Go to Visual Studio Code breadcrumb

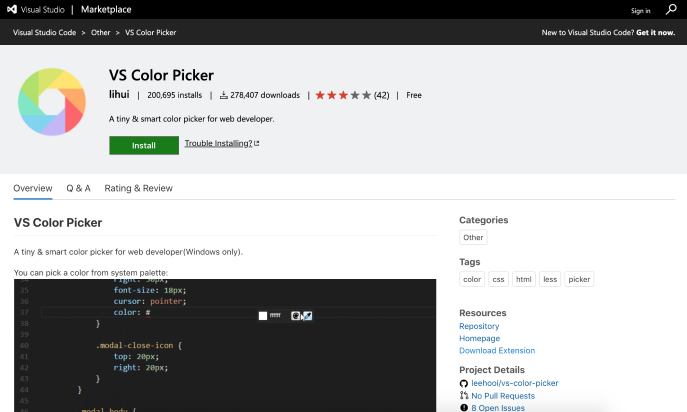coord(44,32)
